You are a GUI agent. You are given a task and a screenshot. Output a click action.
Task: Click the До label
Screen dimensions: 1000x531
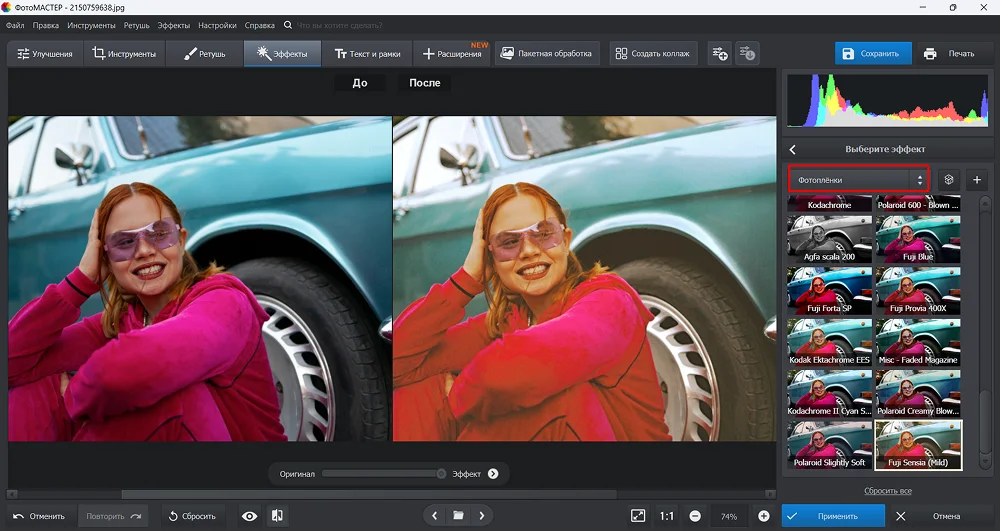(x=360, y=83)
